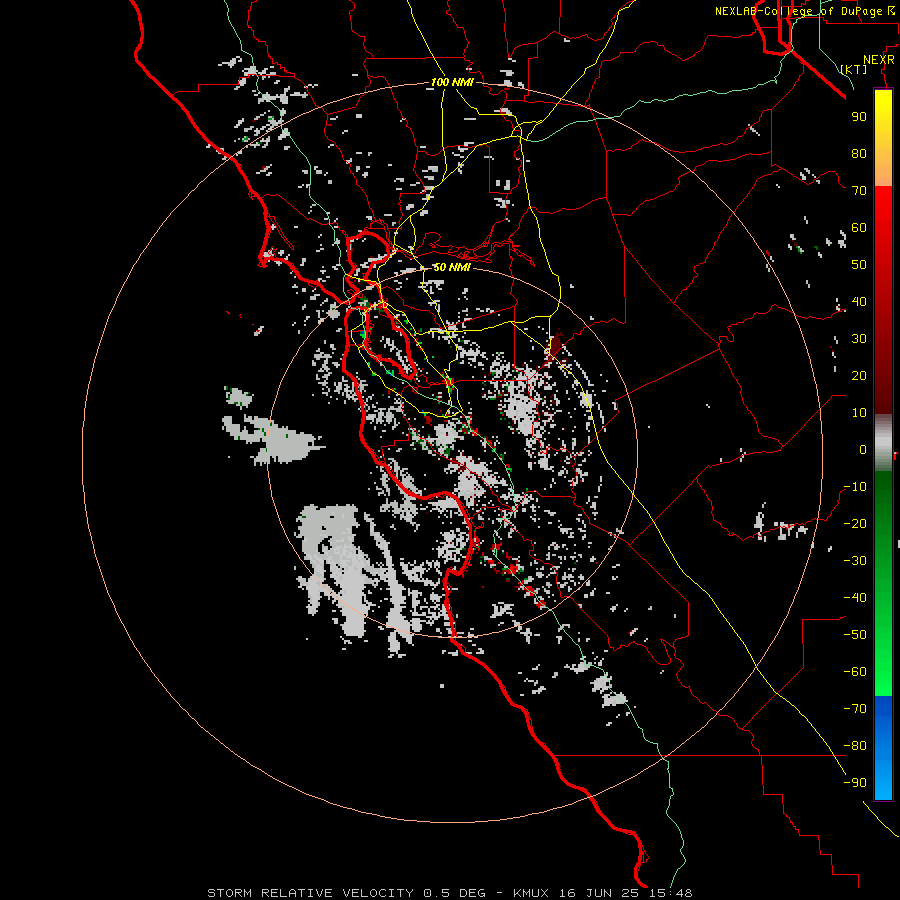Screen dimensions: 900x900
Task: Click the 40 value on velocity scale
Action: pyautogui.click(x=859, y=302)
